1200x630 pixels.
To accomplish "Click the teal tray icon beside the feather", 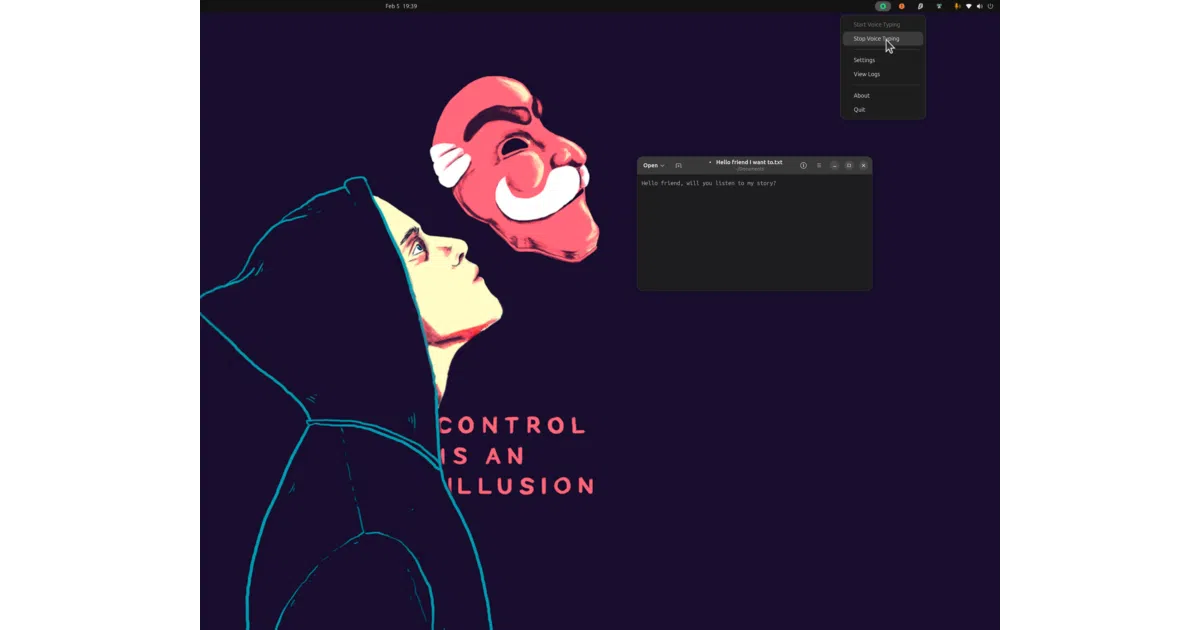I will pyautogui.click(x=939, y=6).
